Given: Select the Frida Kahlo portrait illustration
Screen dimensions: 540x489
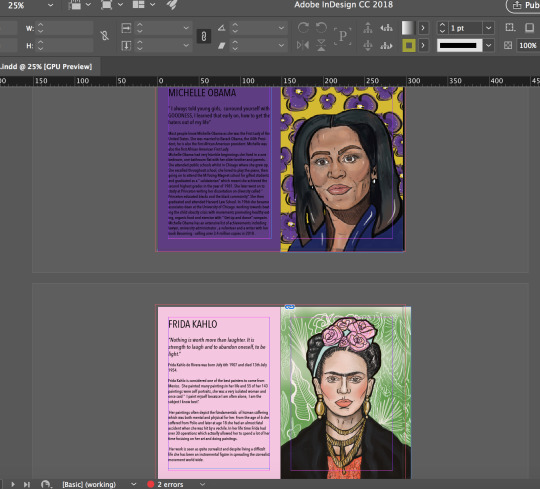Looking at the screenshot, I should click(345, 393).
